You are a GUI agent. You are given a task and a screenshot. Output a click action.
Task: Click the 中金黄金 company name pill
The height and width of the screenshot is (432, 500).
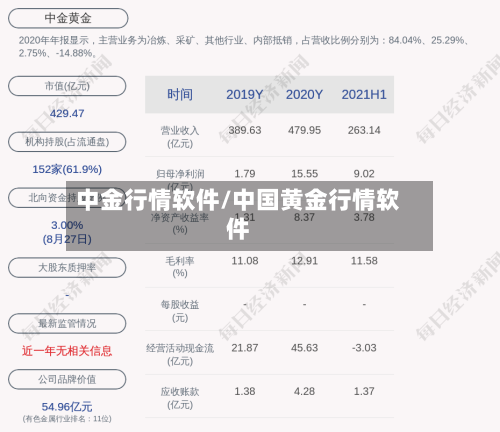tap(68, 18)
